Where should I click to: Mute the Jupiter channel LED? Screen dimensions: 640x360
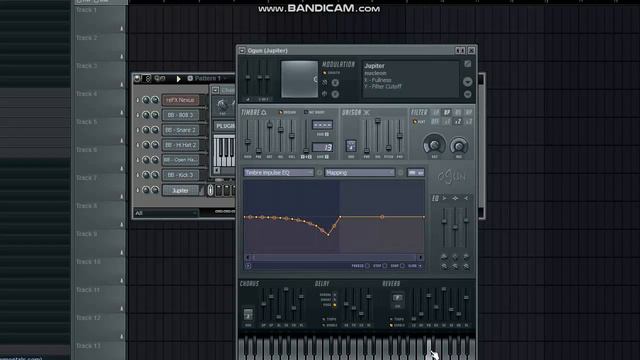138,190
